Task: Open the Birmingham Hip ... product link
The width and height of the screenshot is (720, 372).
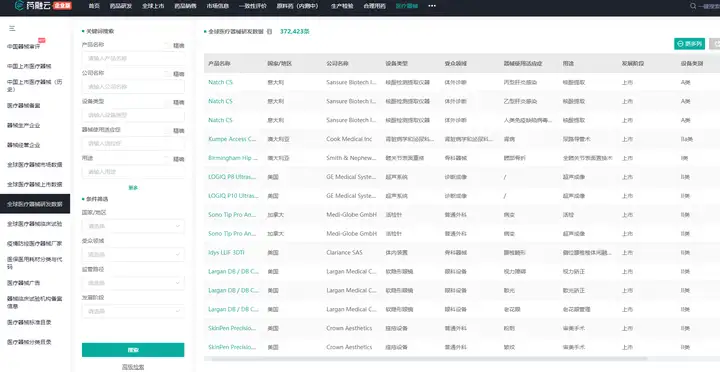Action: click(233, 158)
